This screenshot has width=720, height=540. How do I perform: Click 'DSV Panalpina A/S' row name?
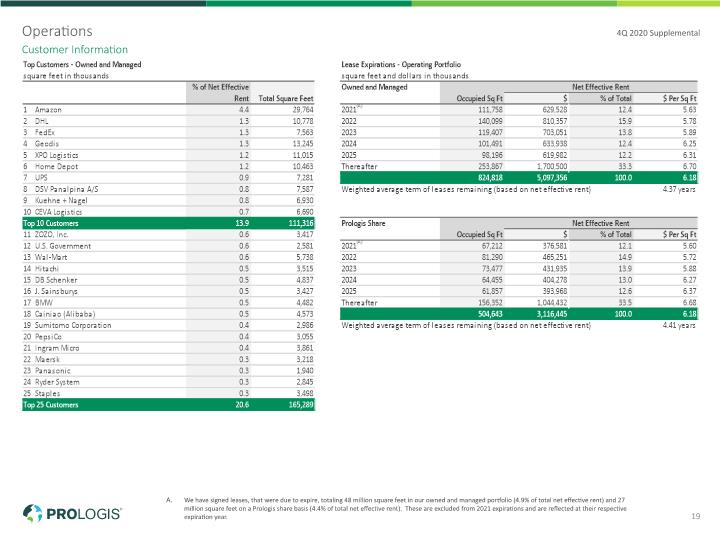67,189
